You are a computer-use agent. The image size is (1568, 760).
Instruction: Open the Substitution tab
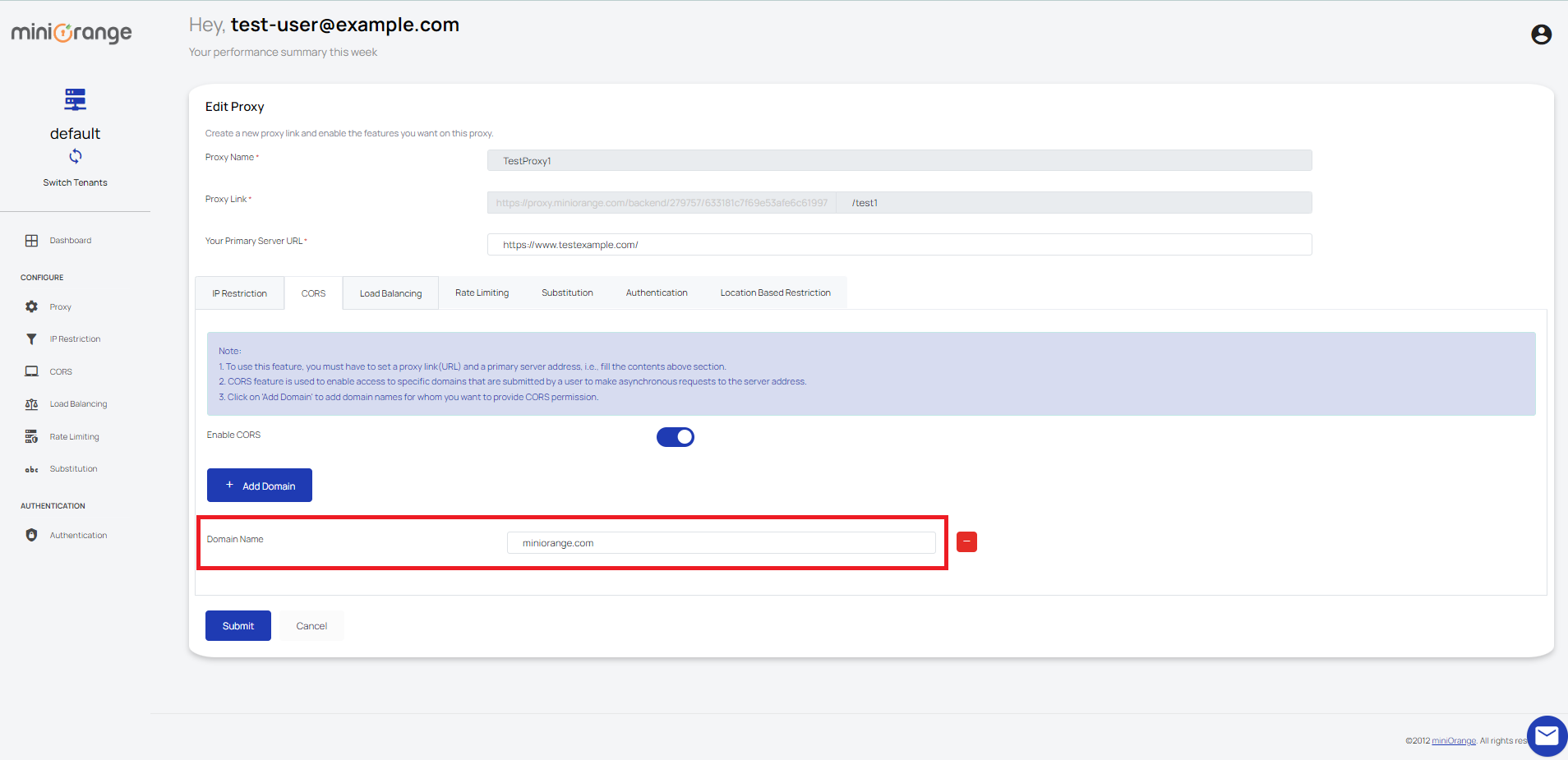tap(567, 292)
